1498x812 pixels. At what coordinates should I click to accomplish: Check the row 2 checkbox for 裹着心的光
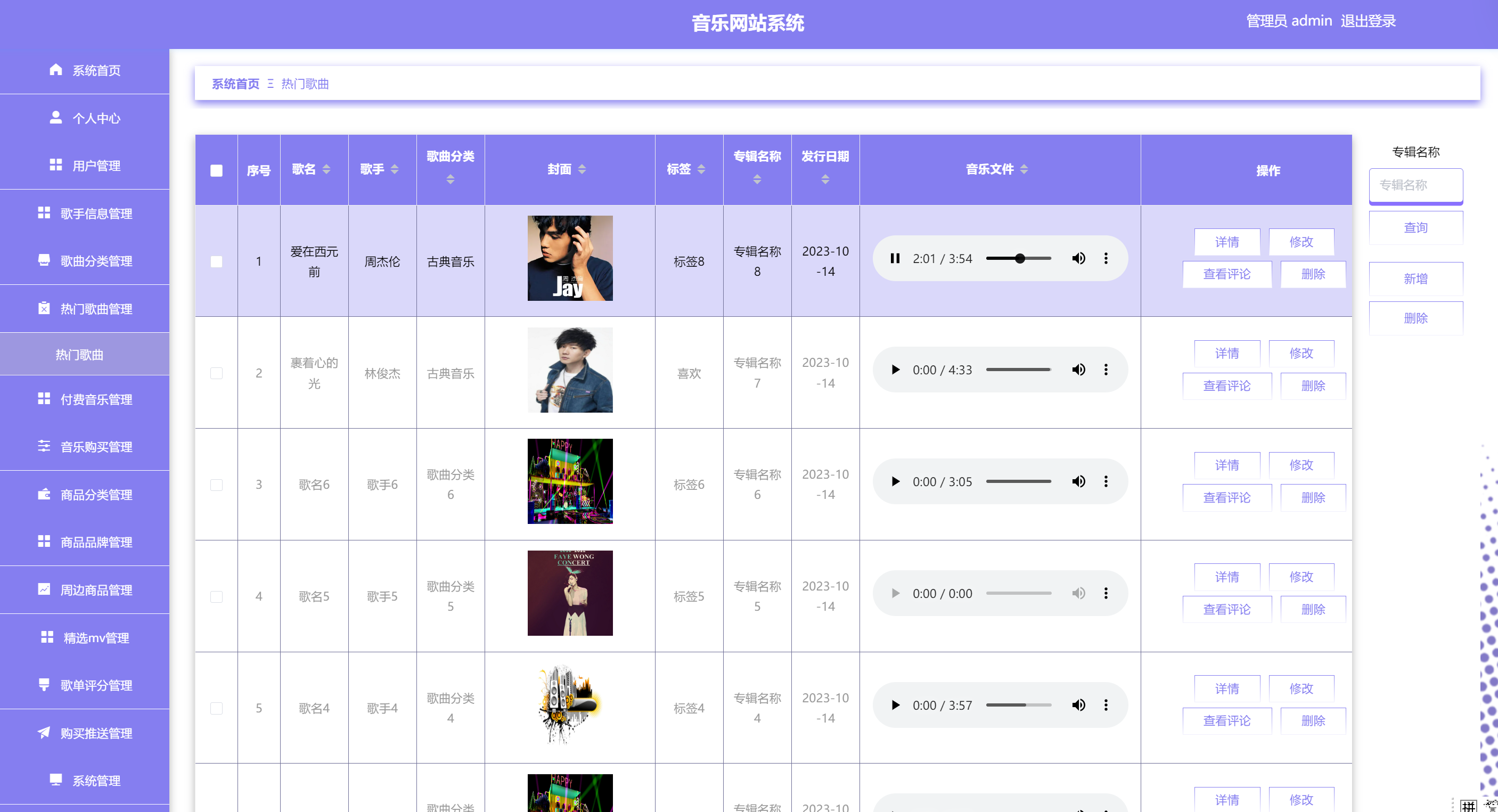[x=216, y=373]
